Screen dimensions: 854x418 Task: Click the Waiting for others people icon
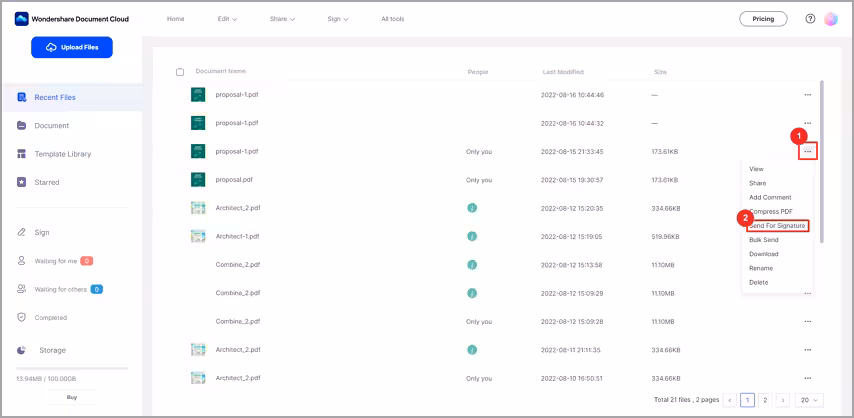(x=22, y=289)
